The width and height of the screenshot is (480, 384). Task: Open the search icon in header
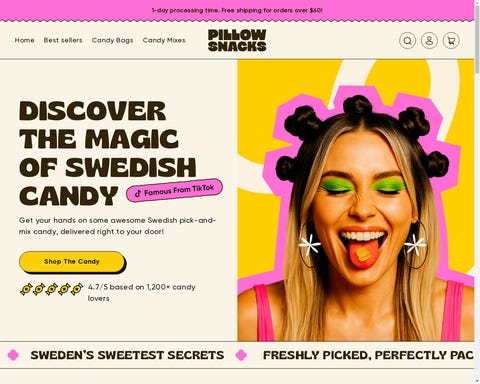407,41
